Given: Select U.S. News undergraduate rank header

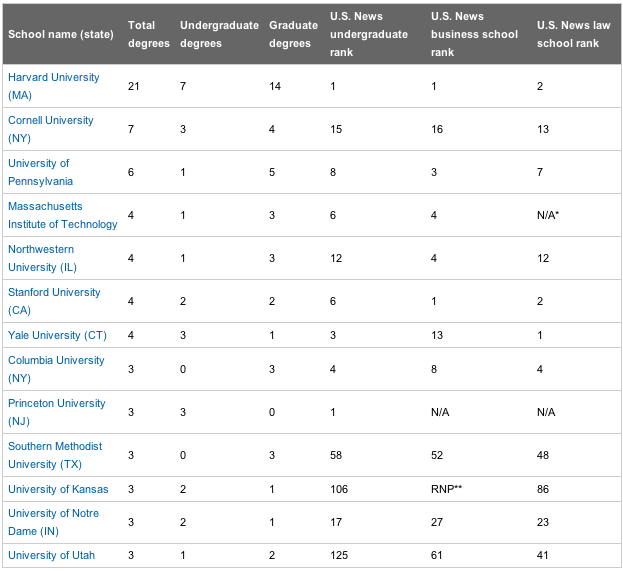Looking at the screenshot, I should pos(369,34).
